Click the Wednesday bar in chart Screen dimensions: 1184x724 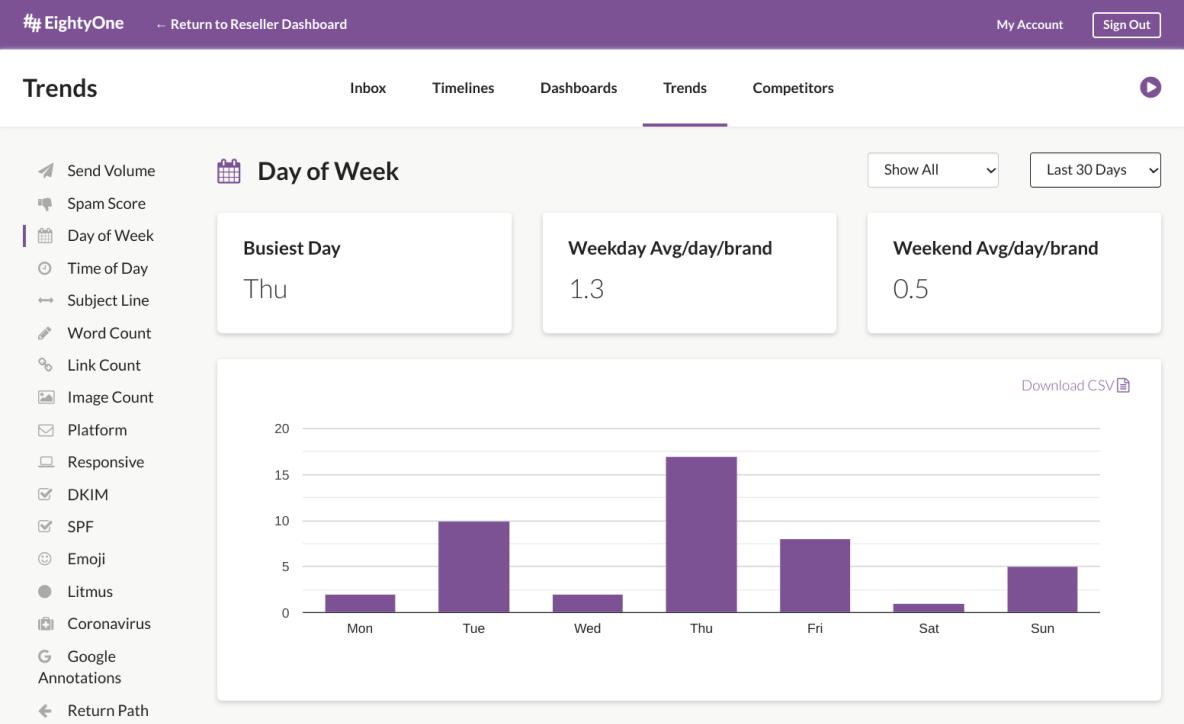tap(587, 603)
